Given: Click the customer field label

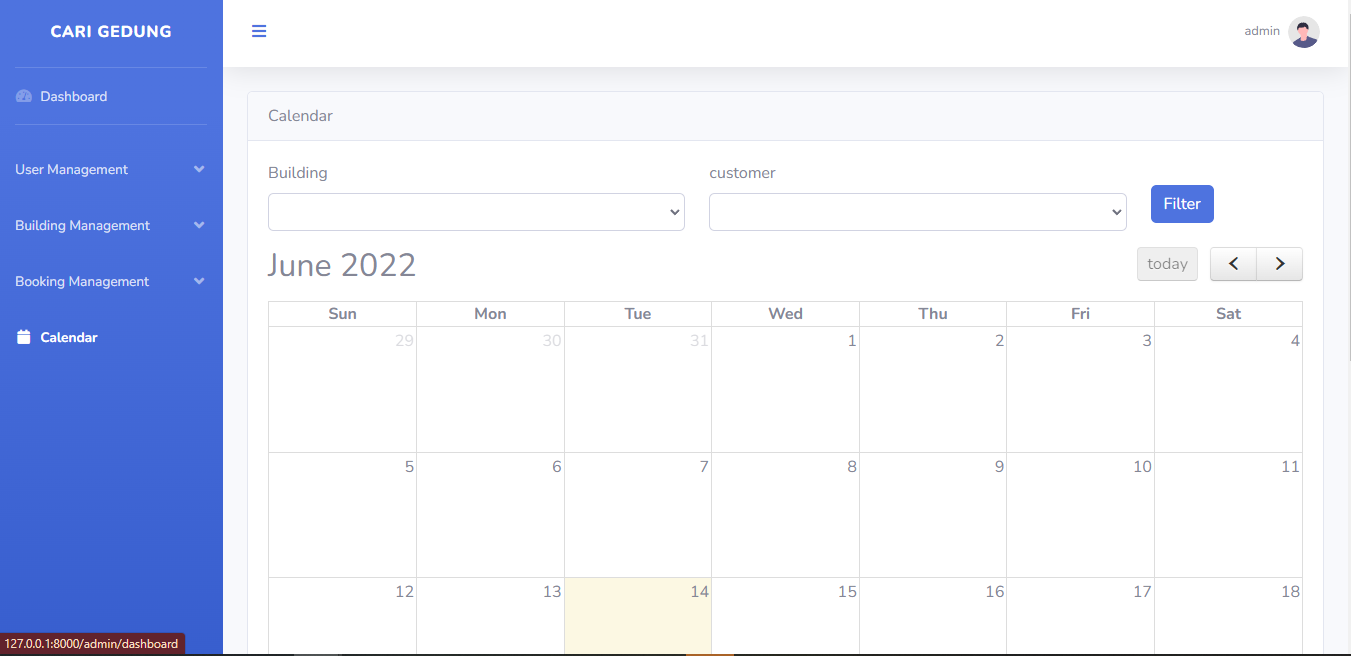Looking at the screenshot, I should click(x=742, y=173).
